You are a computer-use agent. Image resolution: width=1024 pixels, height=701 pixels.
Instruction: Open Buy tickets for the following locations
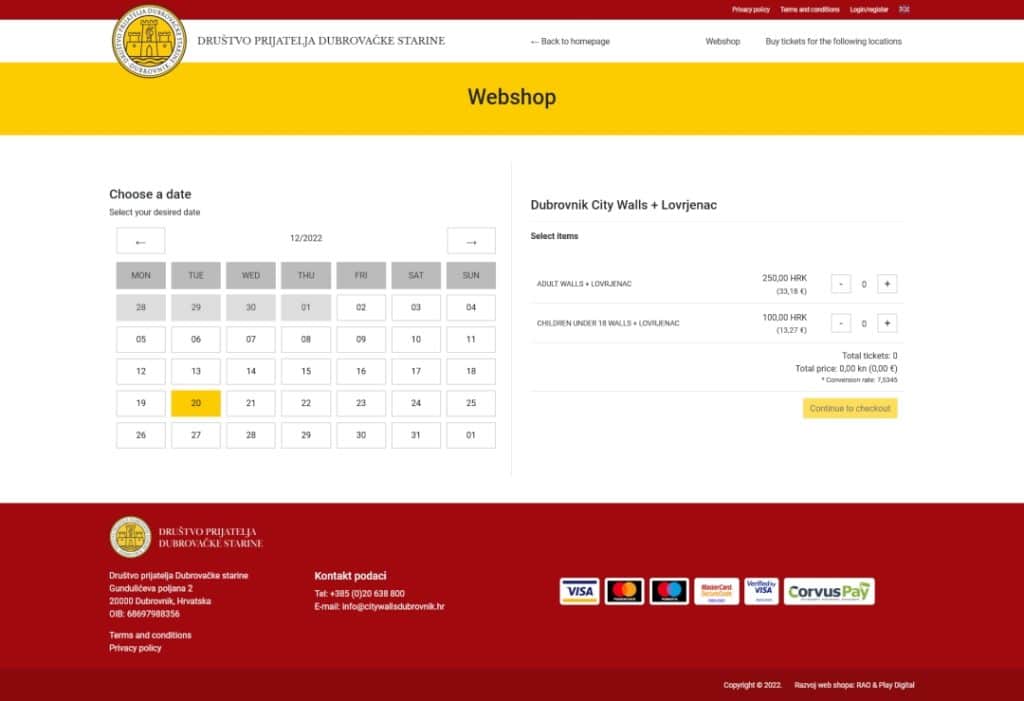point(834,41)
